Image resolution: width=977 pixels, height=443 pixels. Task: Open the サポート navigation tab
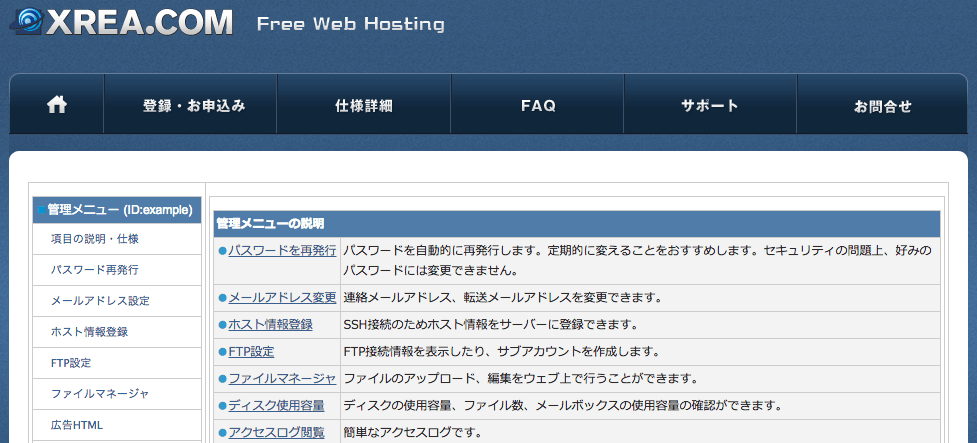pos(710,105)
